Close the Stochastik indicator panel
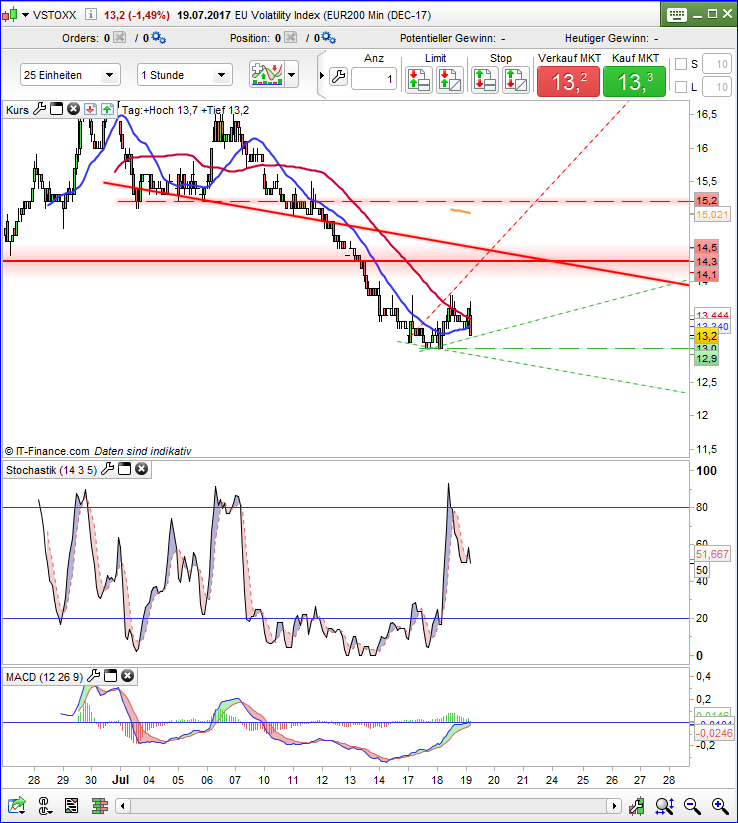Viewport: 738px width, 823px height. (x=142, y=469)
